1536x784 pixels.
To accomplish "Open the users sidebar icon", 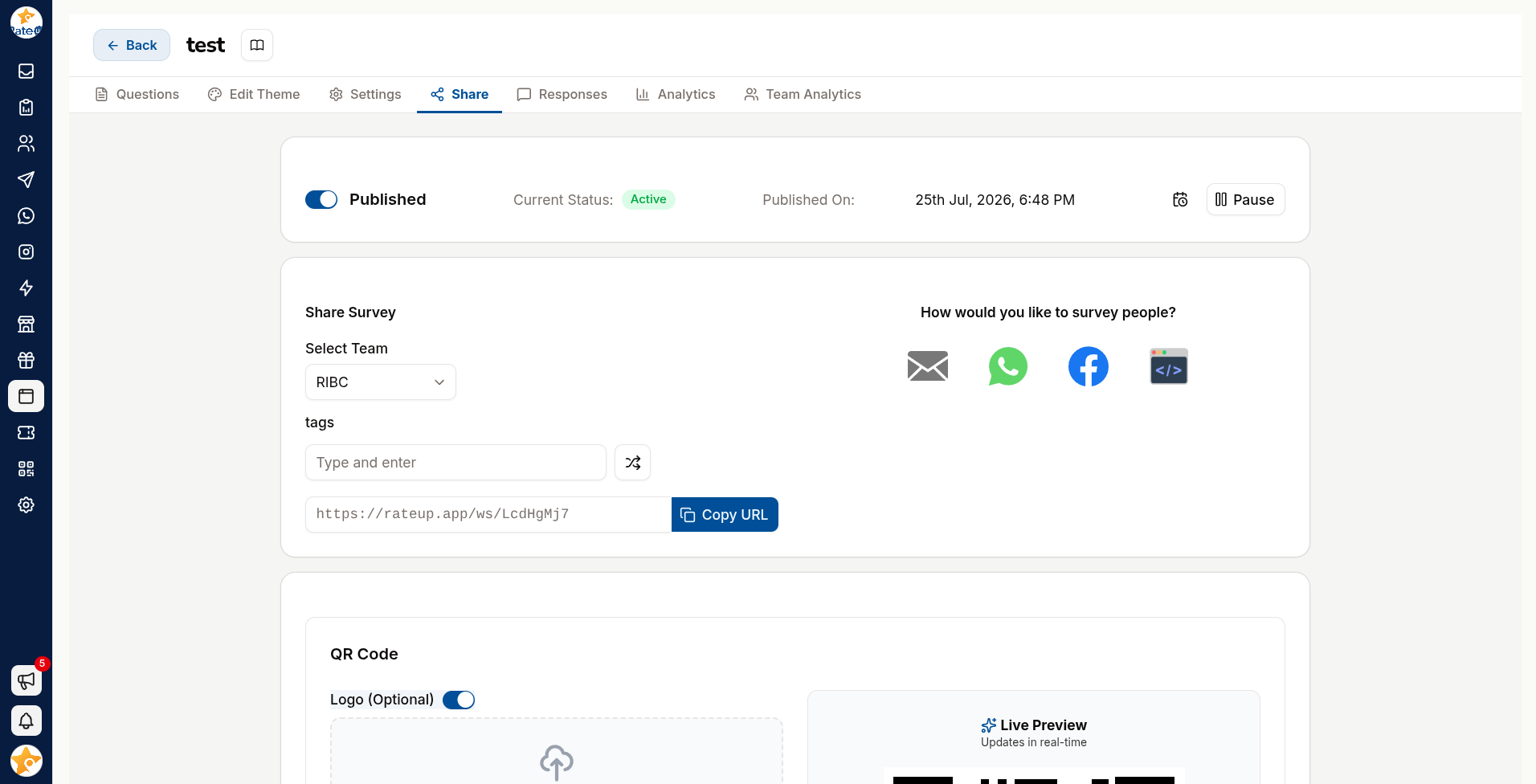I will tap(26, 143).
